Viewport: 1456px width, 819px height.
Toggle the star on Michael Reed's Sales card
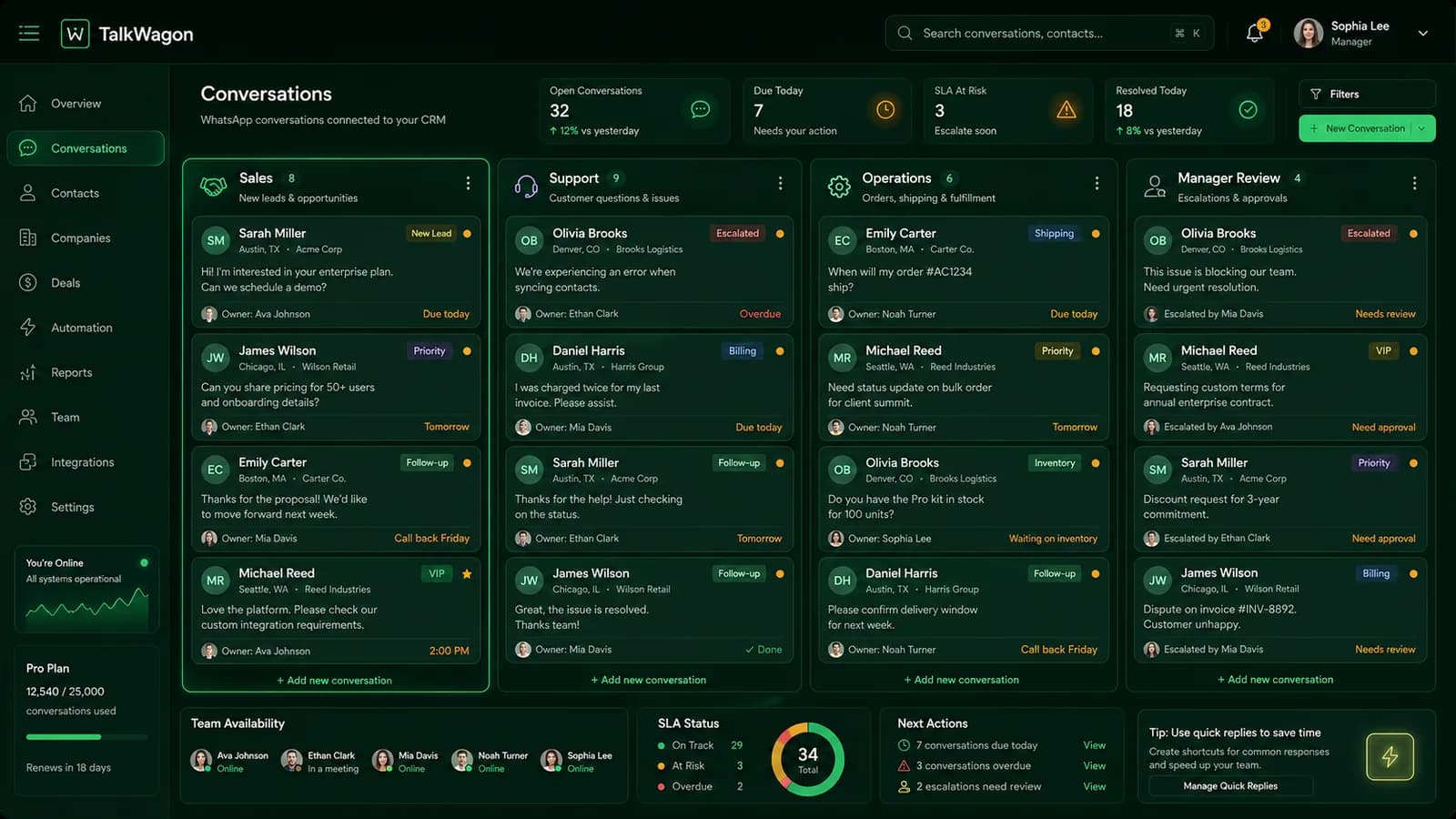coord(467,574)
